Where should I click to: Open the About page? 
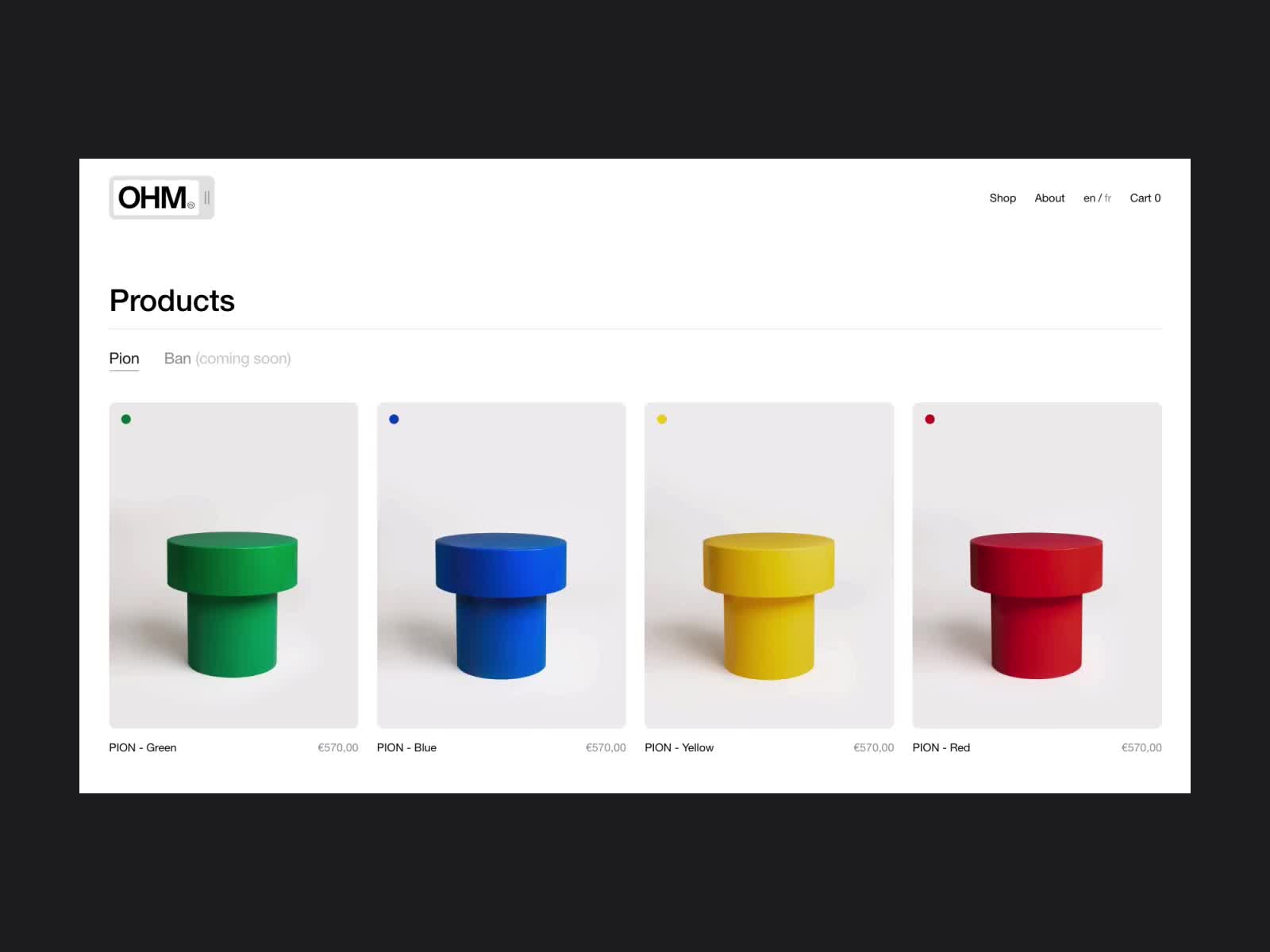point(1049,198)
